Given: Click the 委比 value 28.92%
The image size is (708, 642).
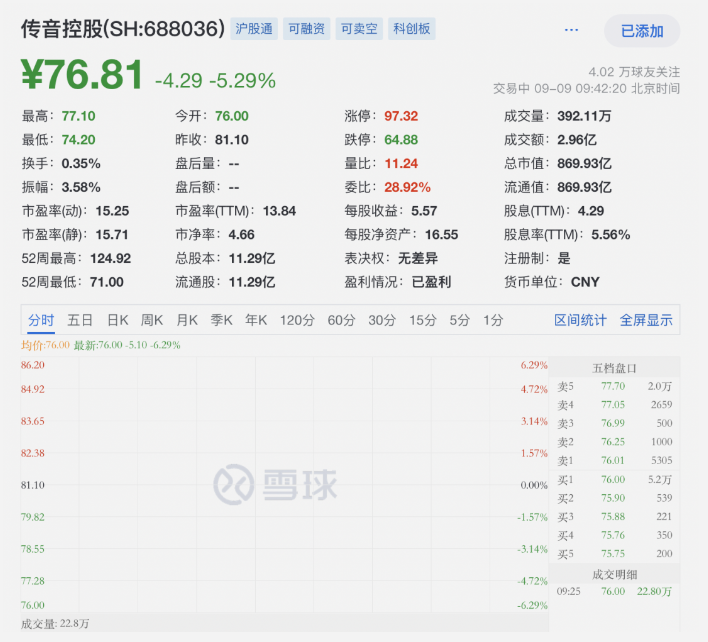Looking at the screenshot, I should [x=407, y=187].
